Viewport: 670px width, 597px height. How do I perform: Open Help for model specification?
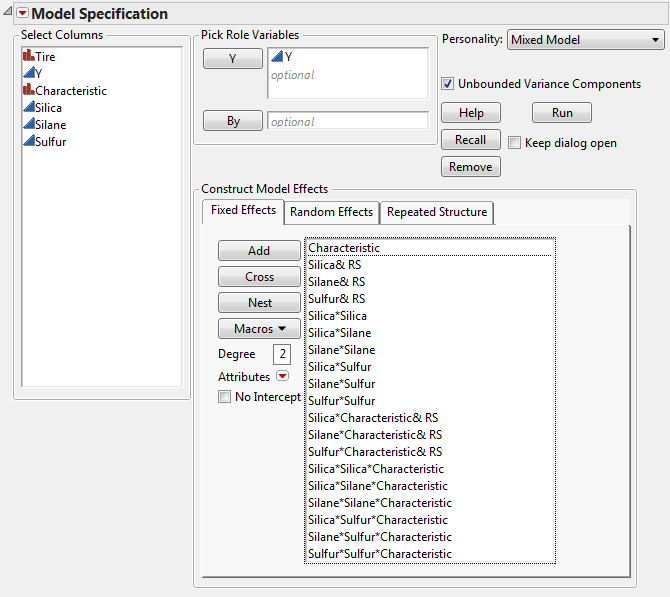click(x=471, y=113)
